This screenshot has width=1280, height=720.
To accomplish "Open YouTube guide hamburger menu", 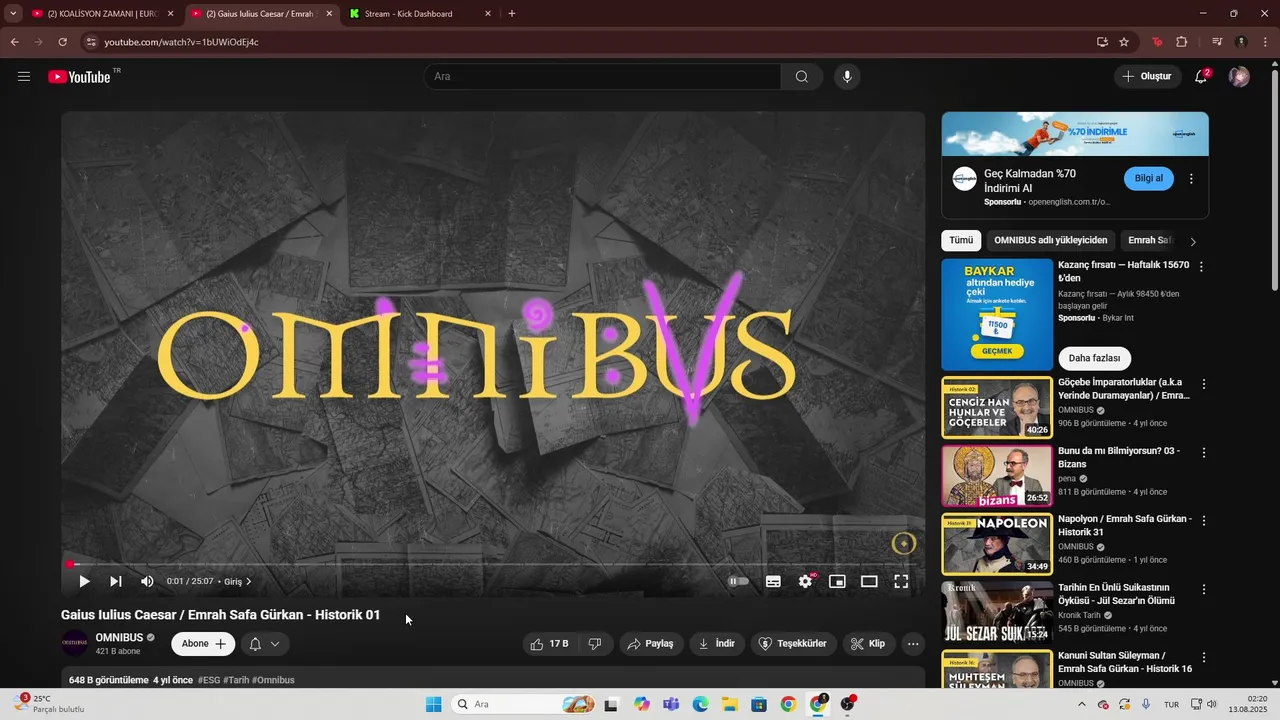I will (x=24, y=76).
